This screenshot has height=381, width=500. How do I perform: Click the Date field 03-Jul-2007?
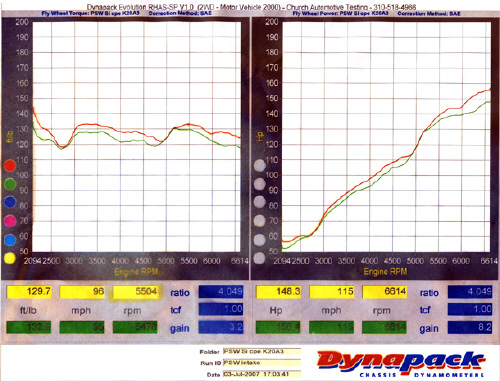click(x=262, y=374)
